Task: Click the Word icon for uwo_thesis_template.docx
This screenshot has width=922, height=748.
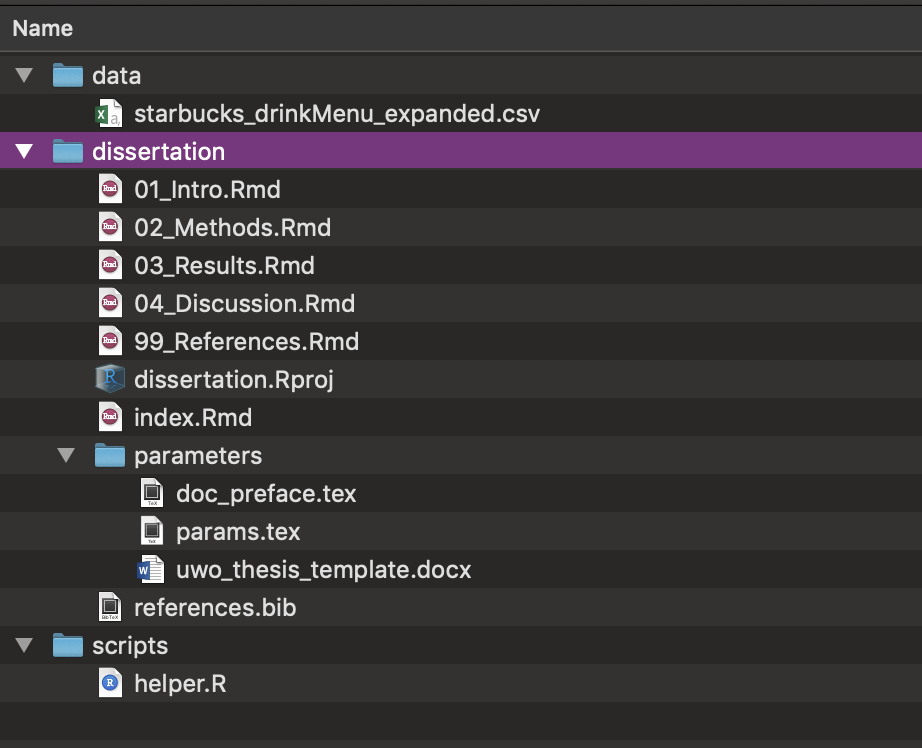Action: coord(151,570)
